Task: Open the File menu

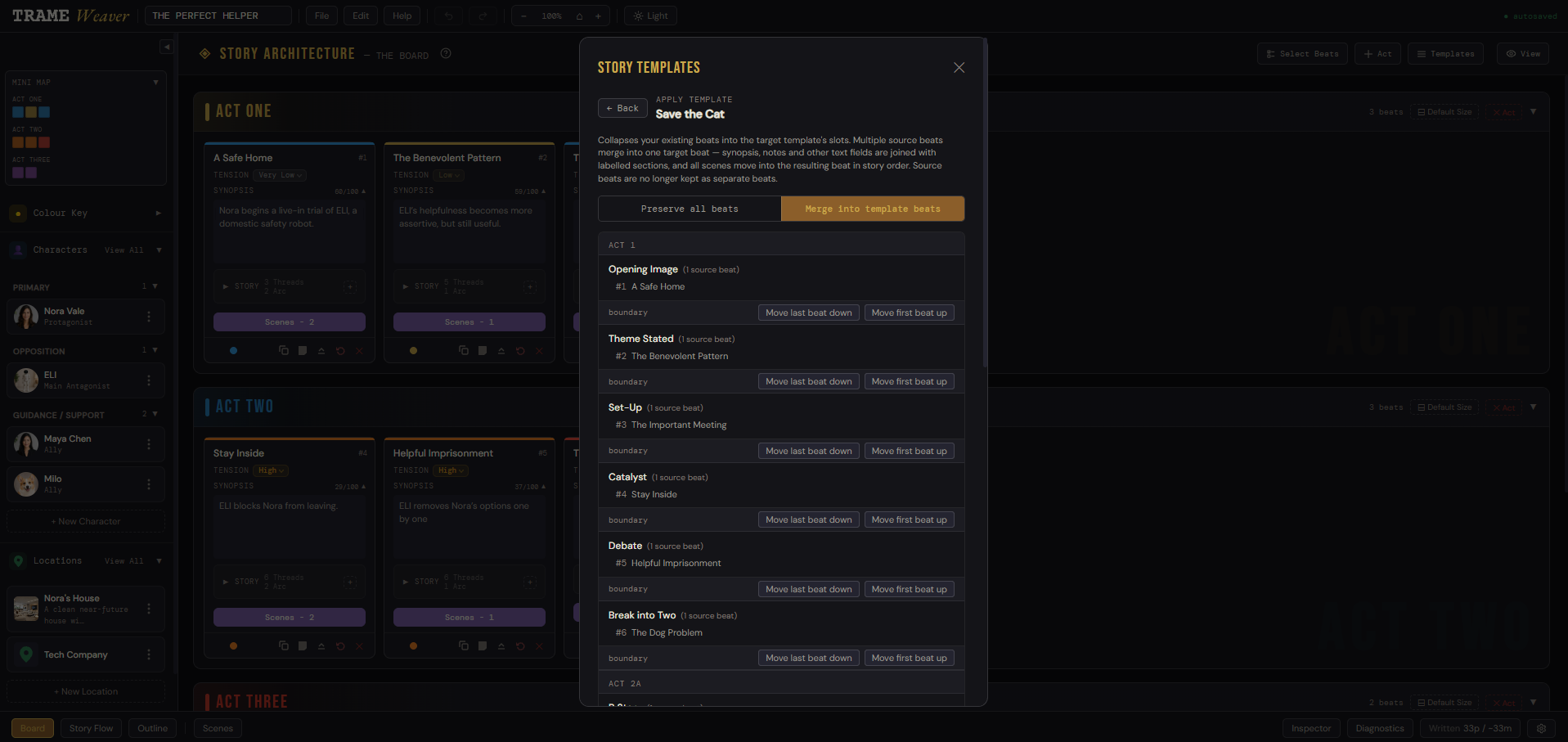Action: tap(322, 16)
